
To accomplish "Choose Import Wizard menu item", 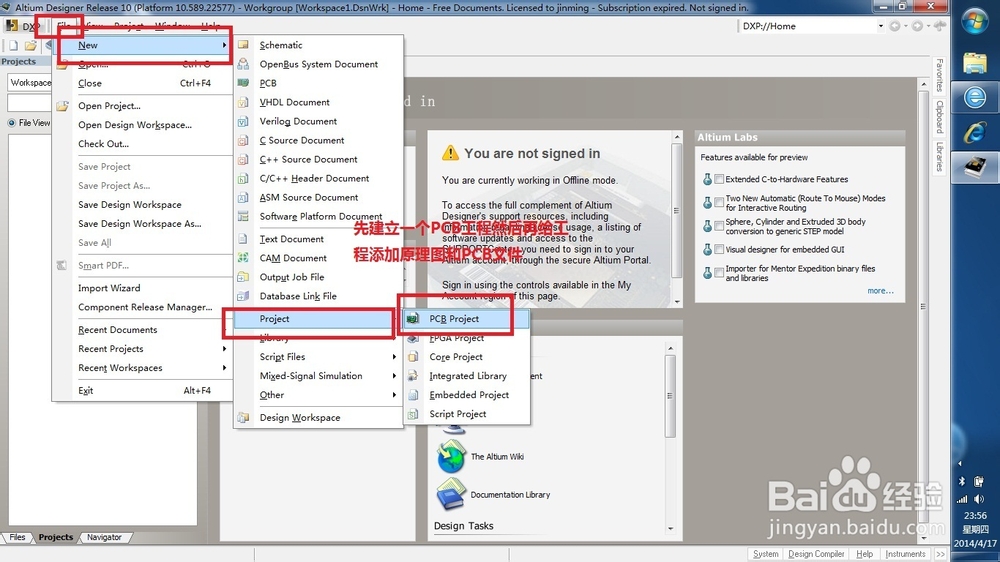I will point(144,288).
